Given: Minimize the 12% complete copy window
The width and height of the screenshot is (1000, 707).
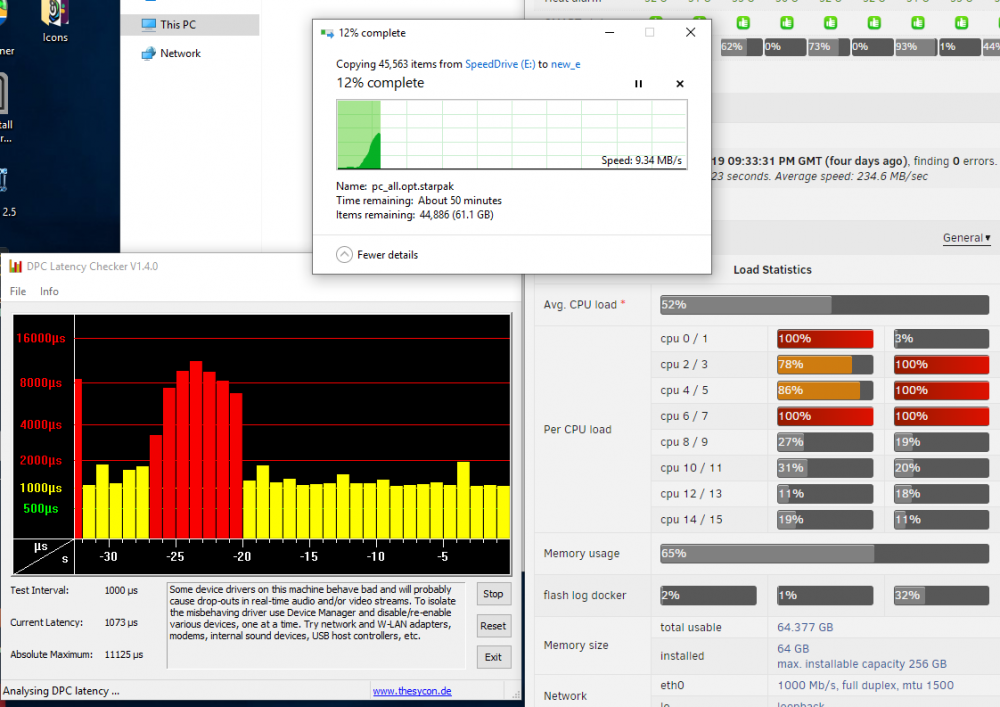Looking at the screenshot, I should click(x=610, y=33).
